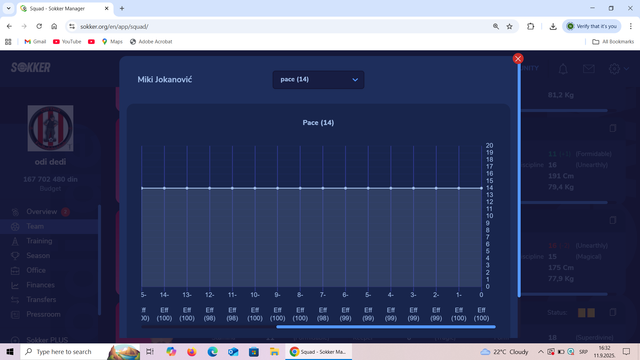Open the settings gear icon
Viewport: 640px width, 360px height.
pos(614,69)
